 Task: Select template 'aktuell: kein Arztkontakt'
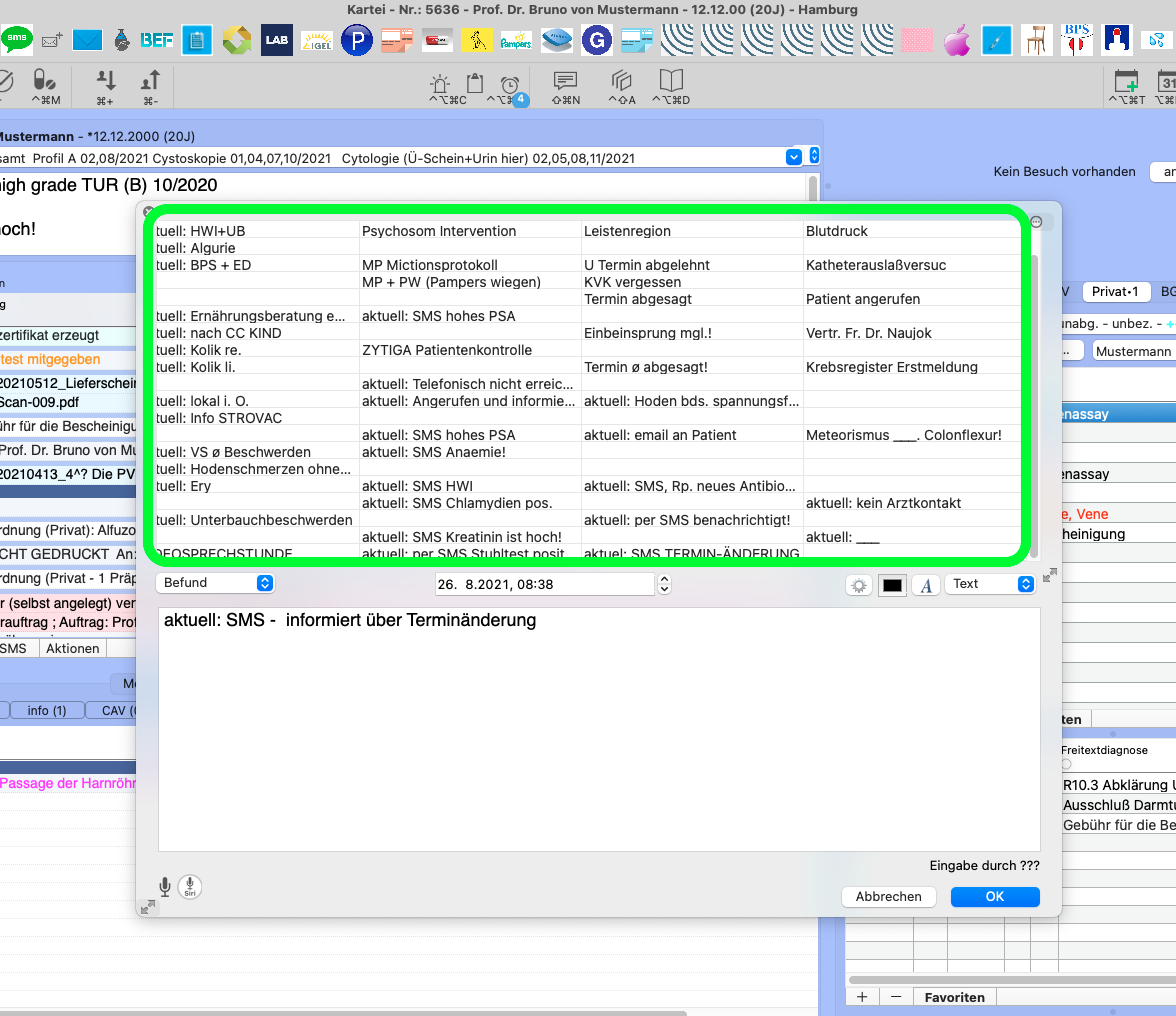(884, 503)
